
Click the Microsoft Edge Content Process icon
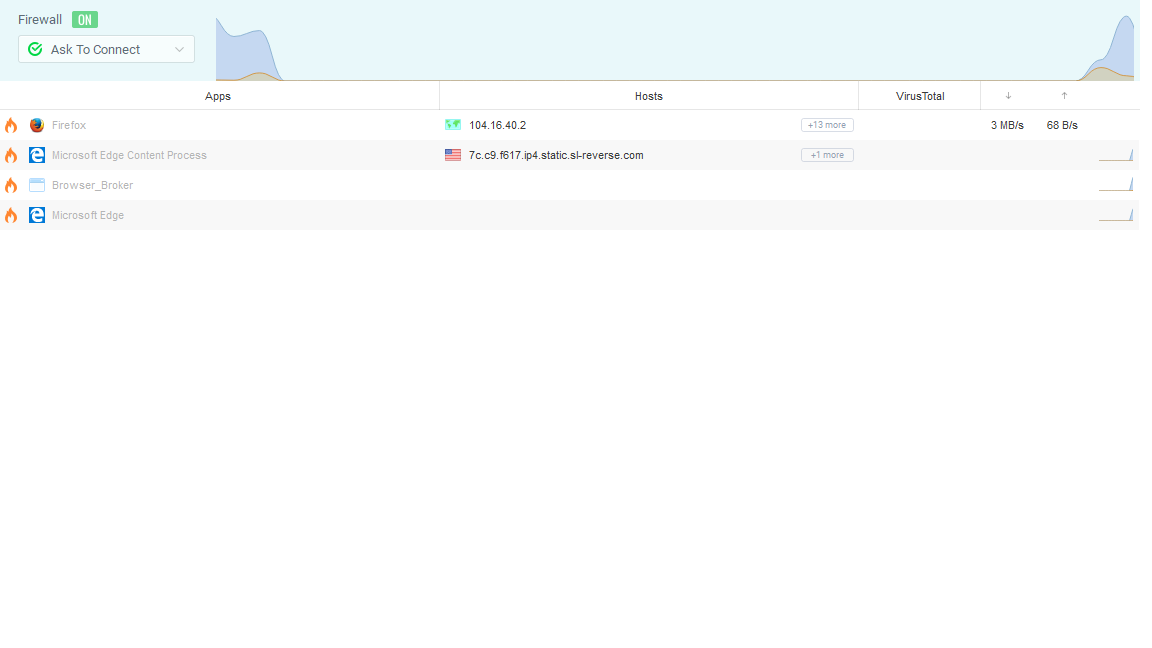(37, 155)
